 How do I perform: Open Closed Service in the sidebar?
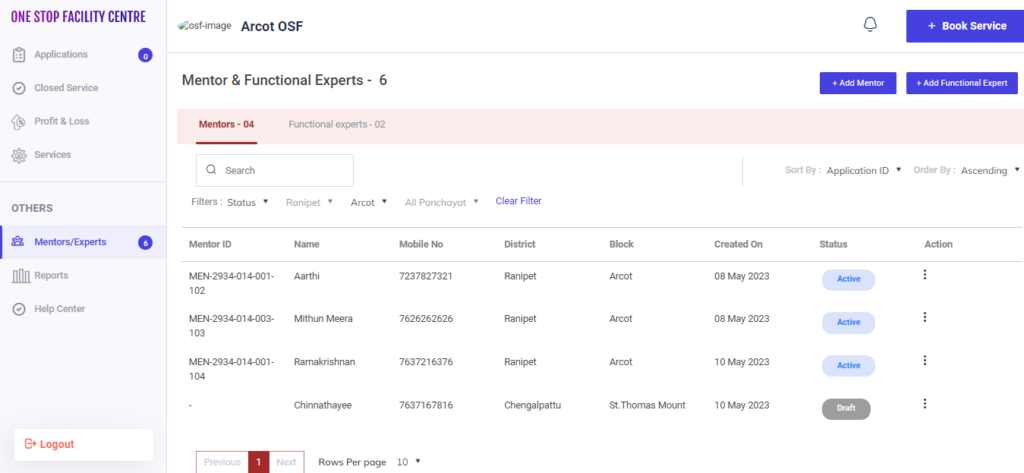pos(66,88)
